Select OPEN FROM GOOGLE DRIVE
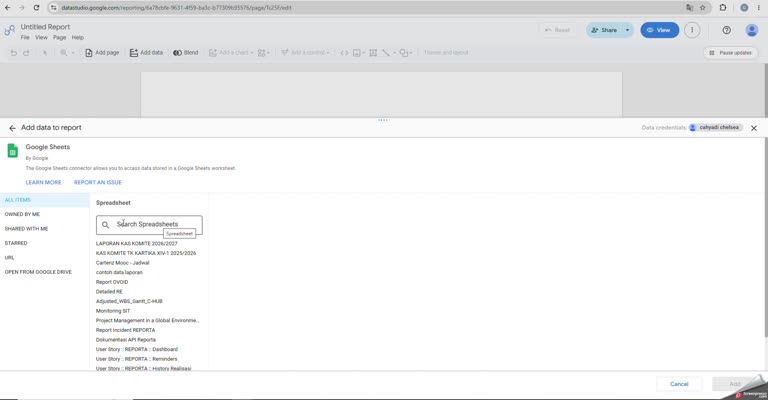This screenshot has height=400, width=768. click(45, 272)
